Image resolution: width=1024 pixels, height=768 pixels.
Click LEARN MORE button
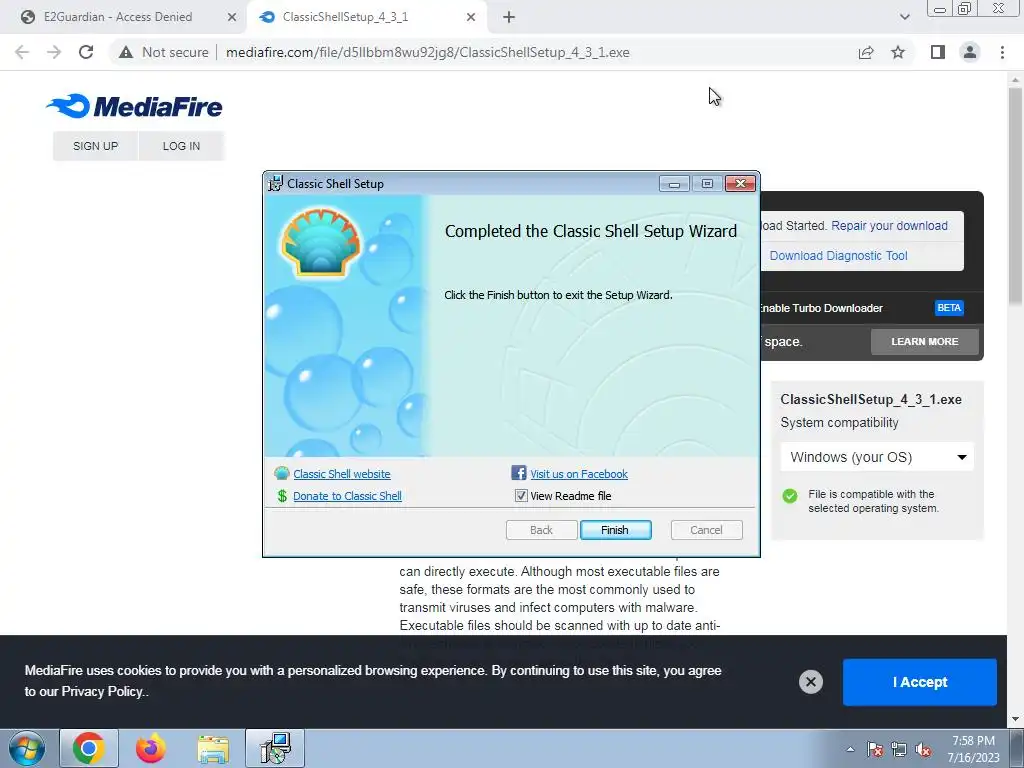pyautogui.click(x=925, y=342)
